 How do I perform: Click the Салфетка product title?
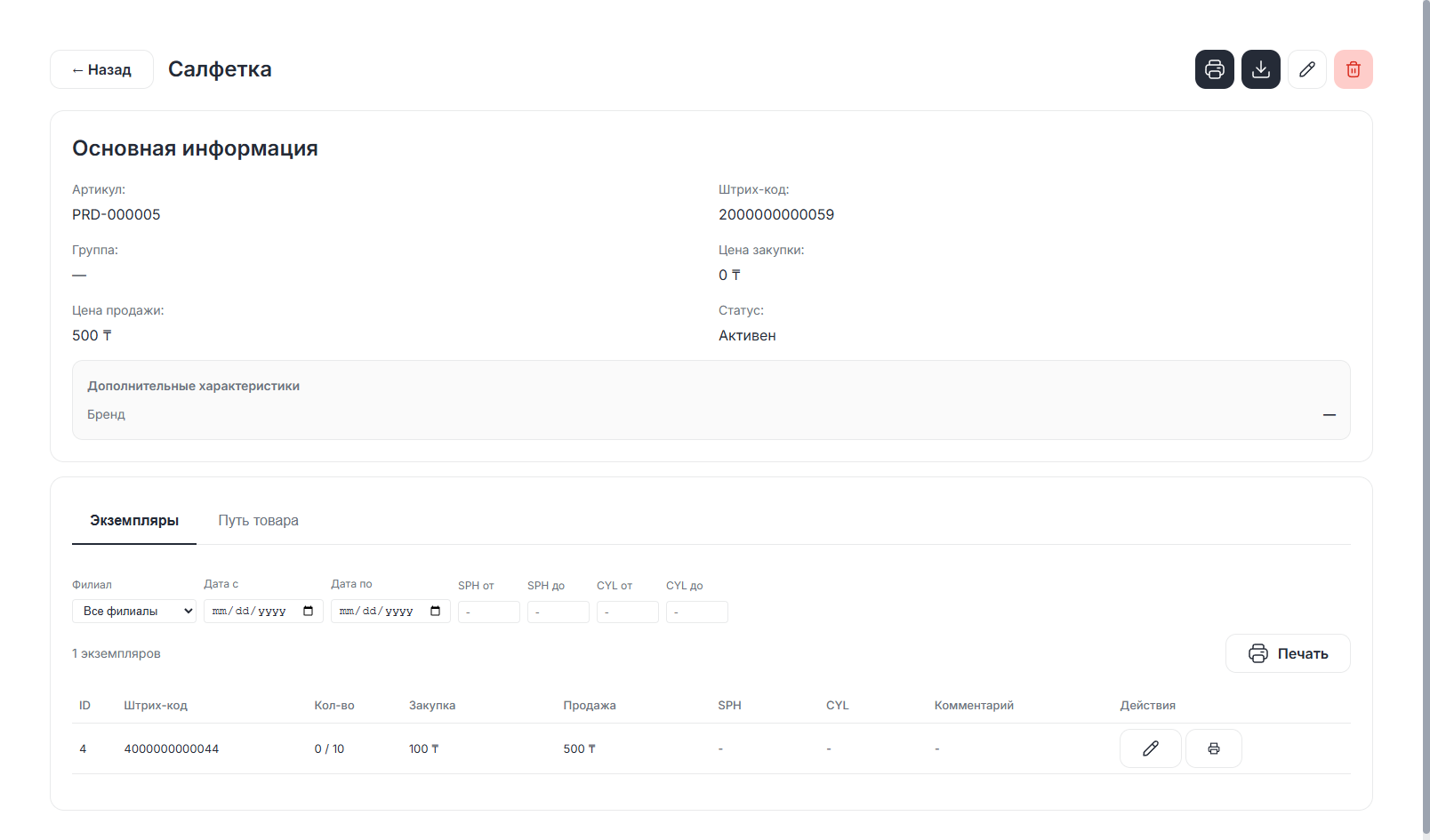pos(220,69)
